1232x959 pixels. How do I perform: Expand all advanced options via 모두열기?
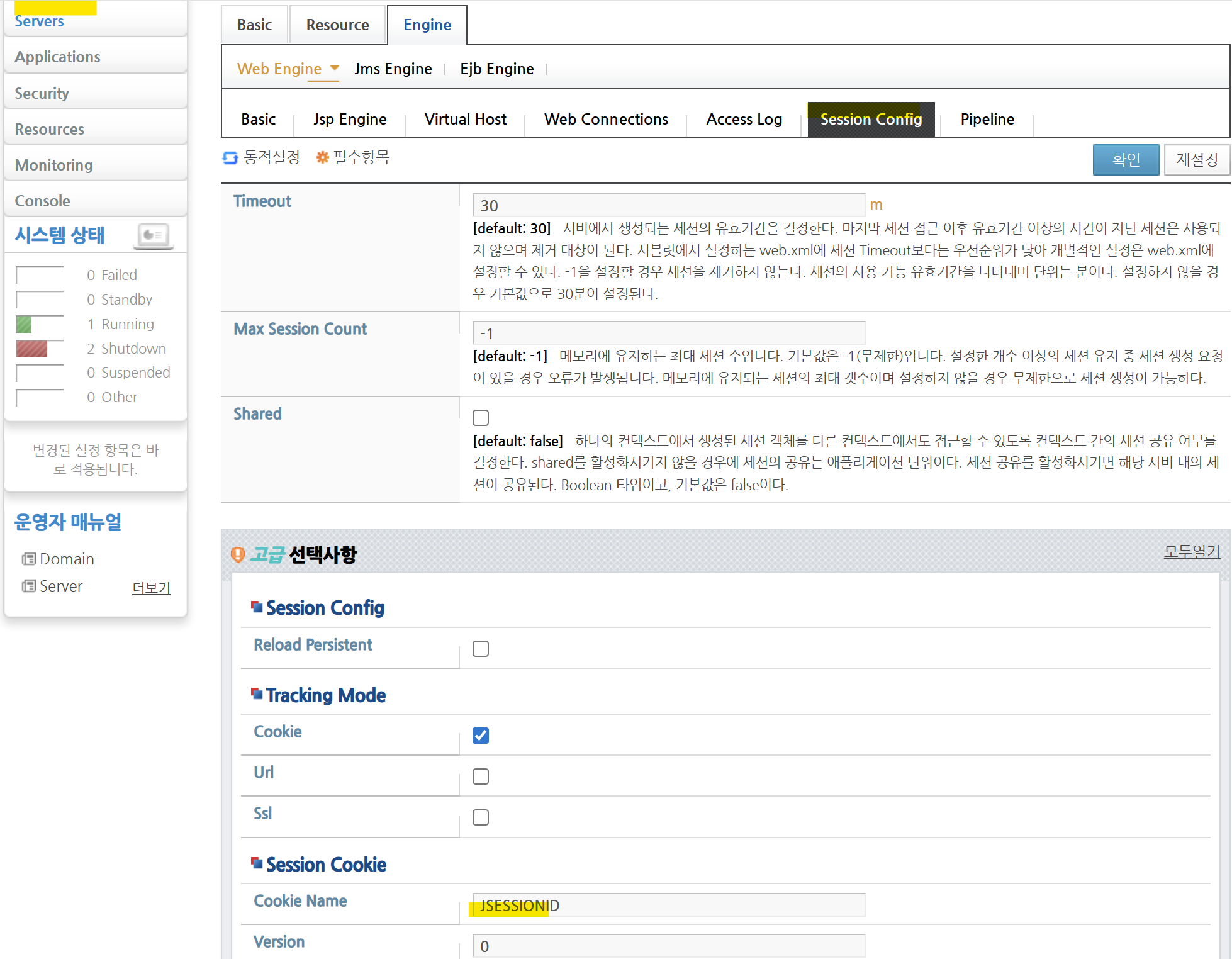[x=1192, y=552]
